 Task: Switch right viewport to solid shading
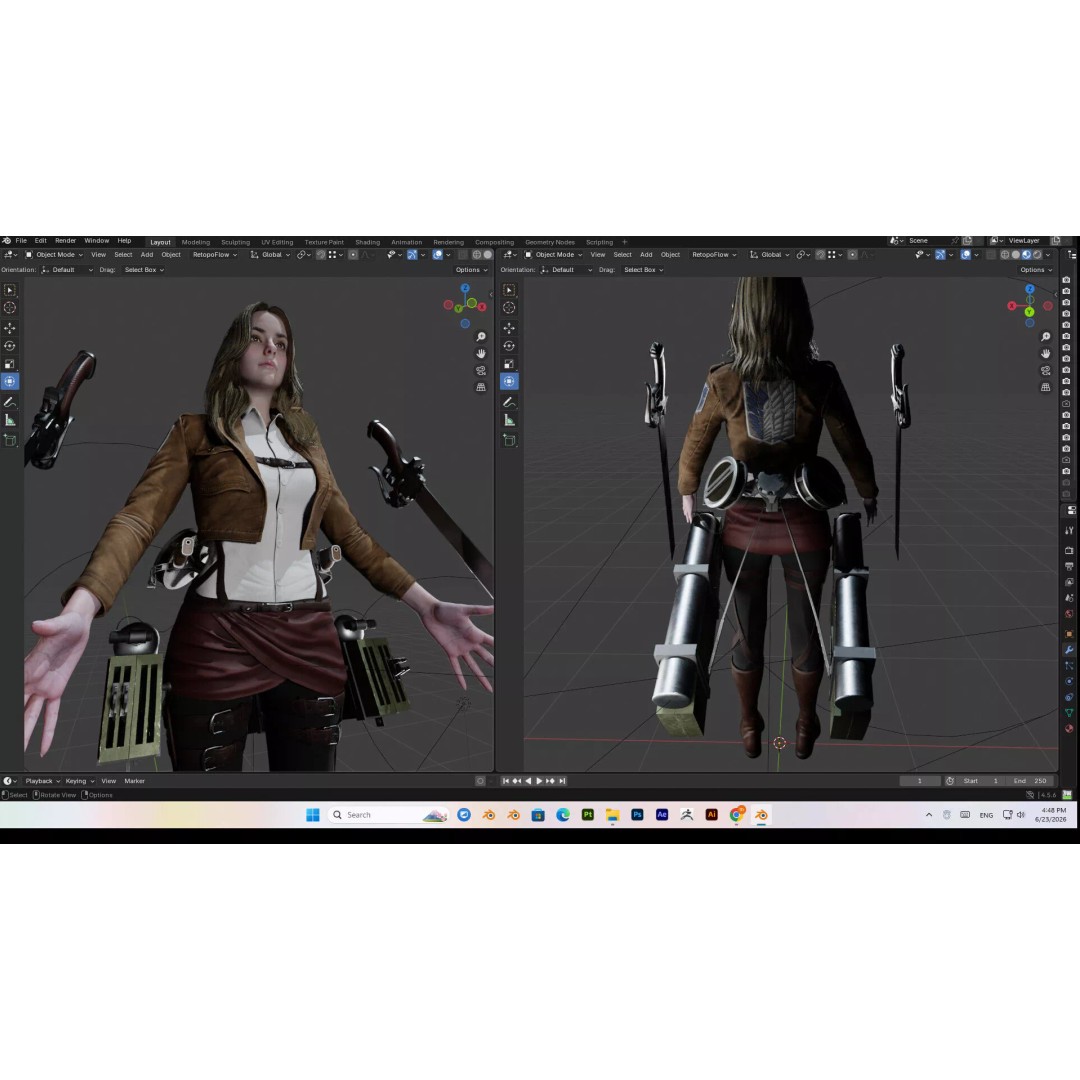pyautogui.click(x=1015, y=255)
